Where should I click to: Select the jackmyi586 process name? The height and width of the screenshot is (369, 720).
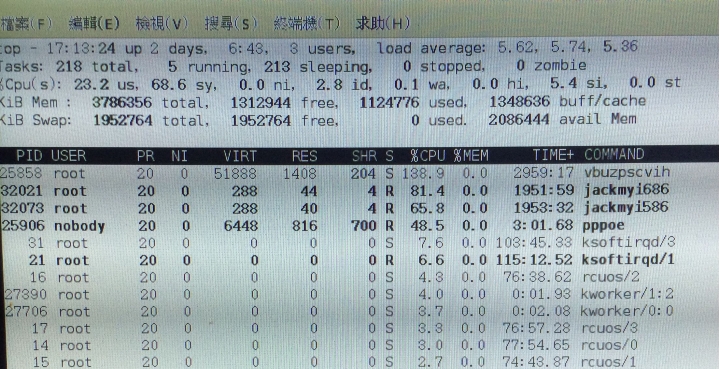[x=626, y=207]
